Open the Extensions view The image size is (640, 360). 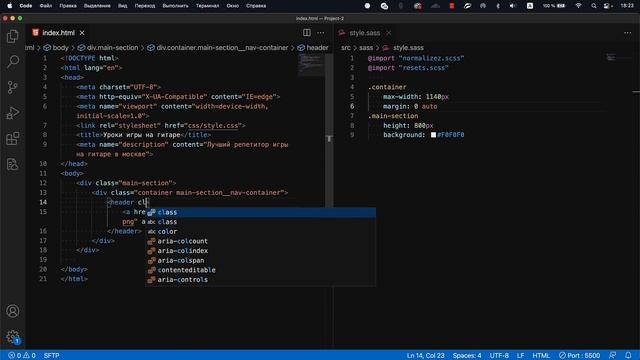(13, 139)
